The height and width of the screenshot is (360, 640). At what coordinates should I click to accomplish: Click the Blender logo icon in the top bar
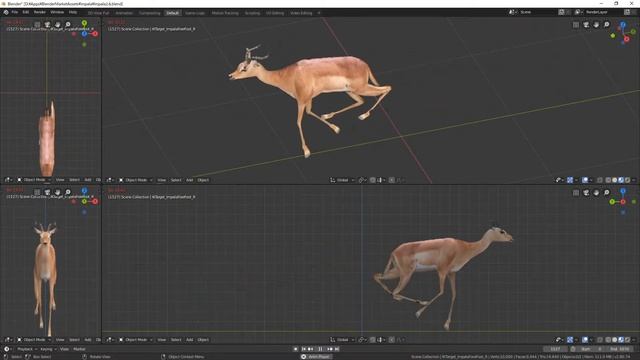6,13
